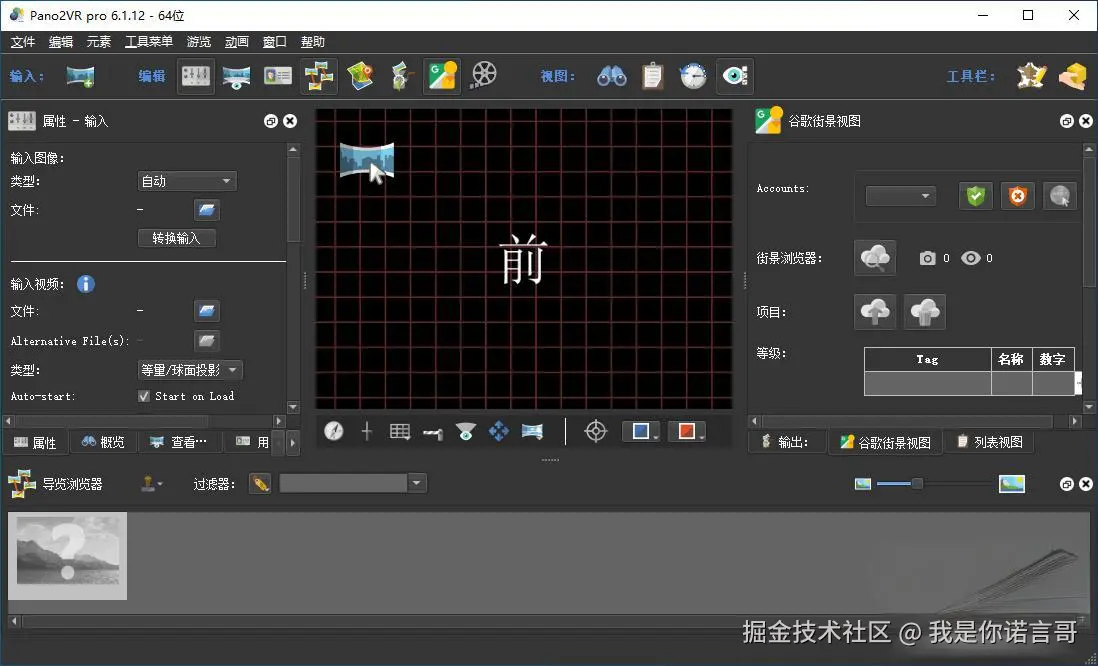Image resolution: width=1098 pixels, height=666 pixels.
Task: Click the large thumbnail size icon
Action: [1012, 483]
